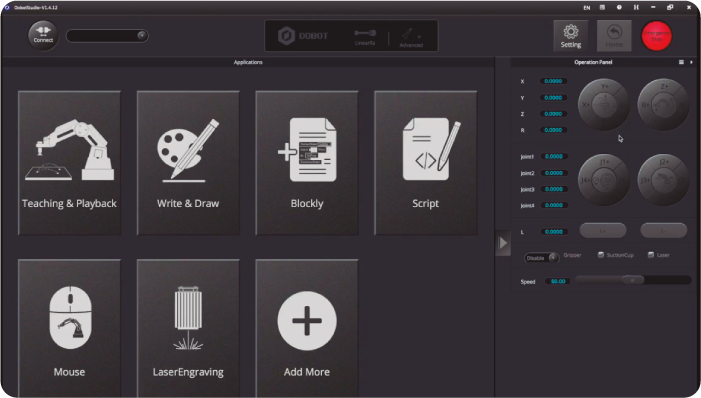This screenshot has height=398, width=701.
Task: Open the Blockly programming module
Action: click(x=307, y=163)
